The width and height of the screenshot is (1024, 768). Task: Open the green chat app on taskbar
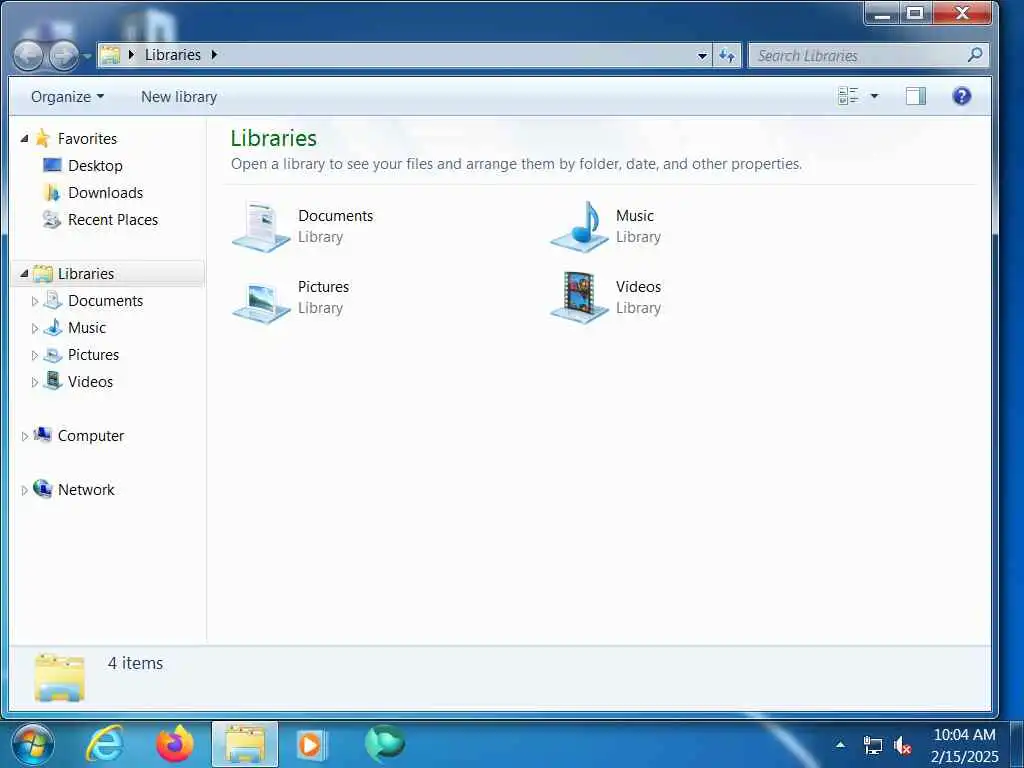coord(385,744)
